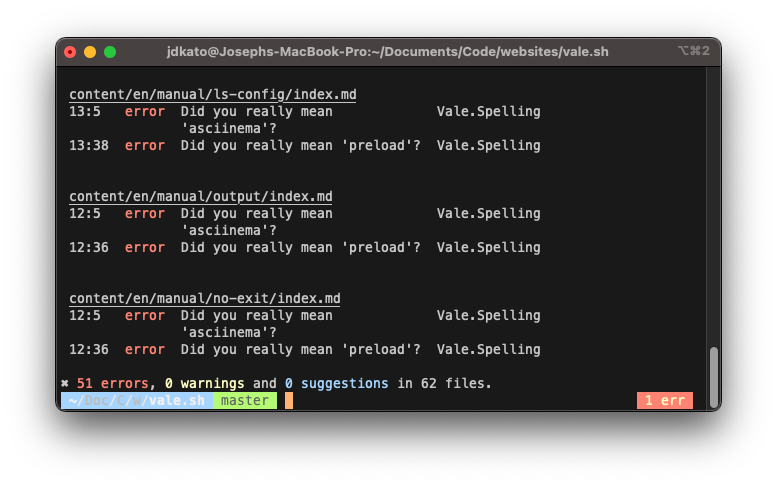Click the green 'master' git branch segment
The image size is (777, 485).
(x=245, y=400)
